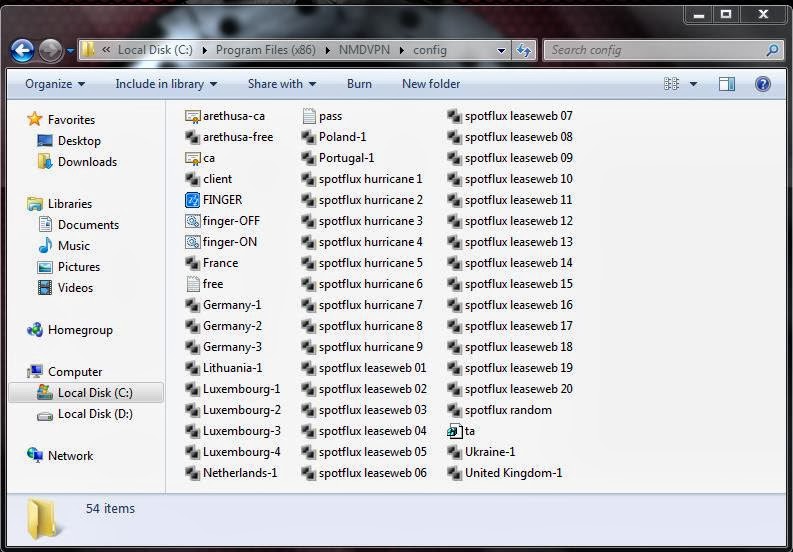793x552 pixels.
Task: Select the client config file icon
Action: (x=192, y=179)
